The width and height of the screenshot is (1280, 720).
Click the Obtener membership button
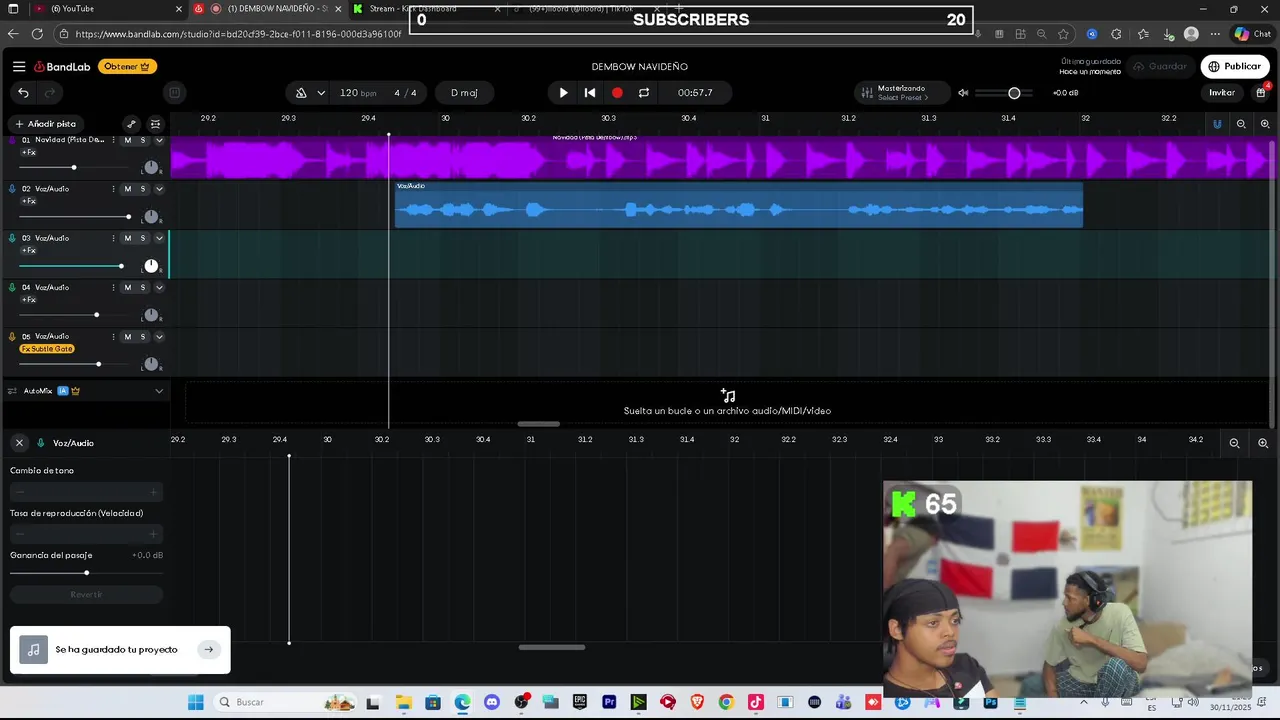(x=127, y=67)
